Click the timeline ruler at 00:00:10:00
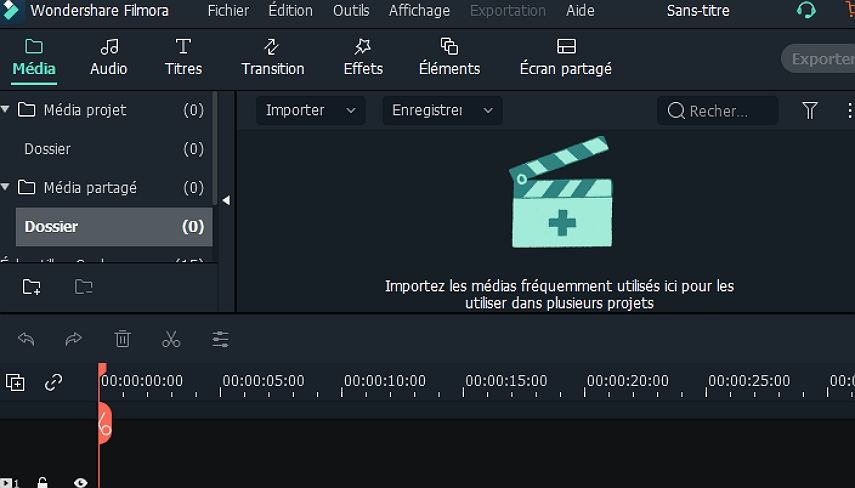Viewport: 855px width, 488px height. point(385,381)
